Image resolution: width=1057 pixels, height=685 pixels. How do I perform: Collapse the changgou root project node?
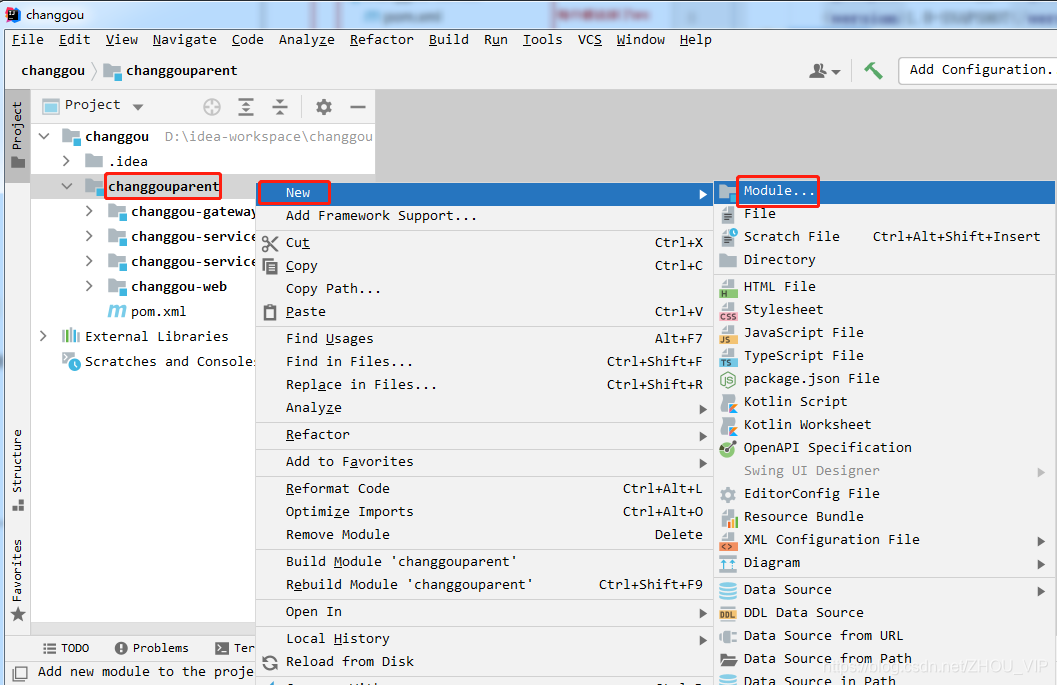[x=44, y=136]
